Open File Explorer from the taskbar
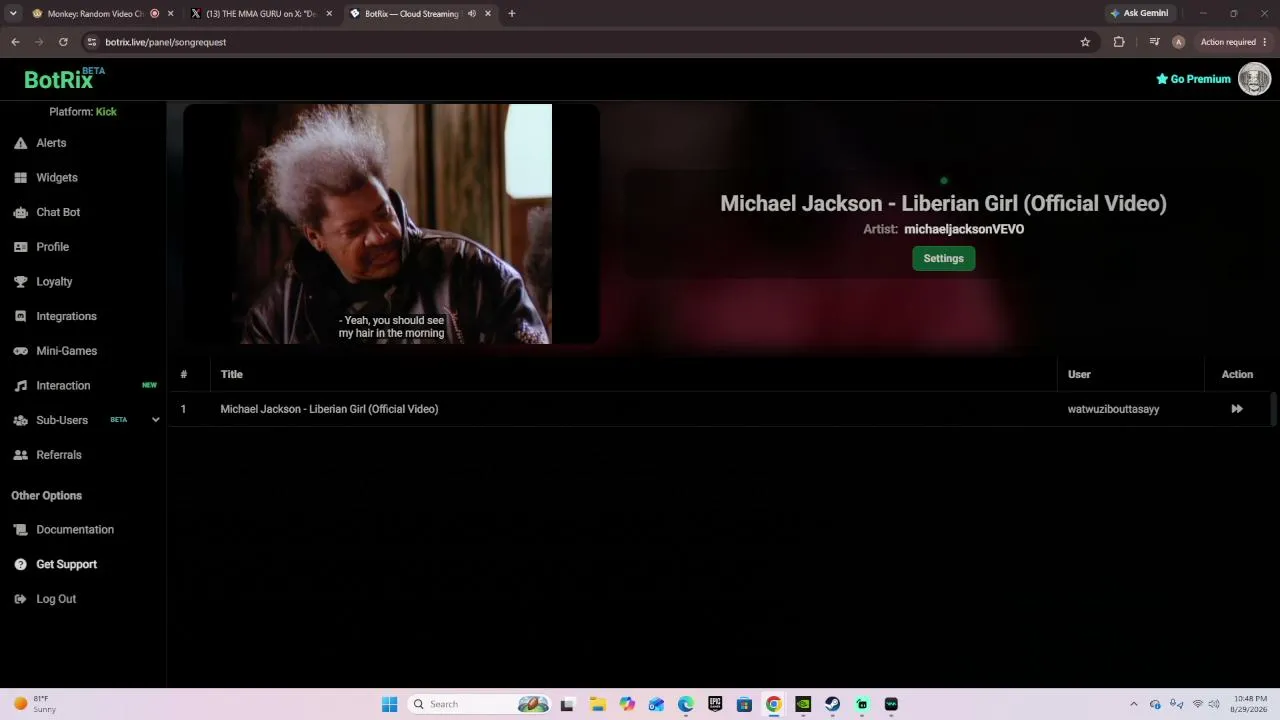This screenshot has height=720, width=1280. tap(598, 704)
